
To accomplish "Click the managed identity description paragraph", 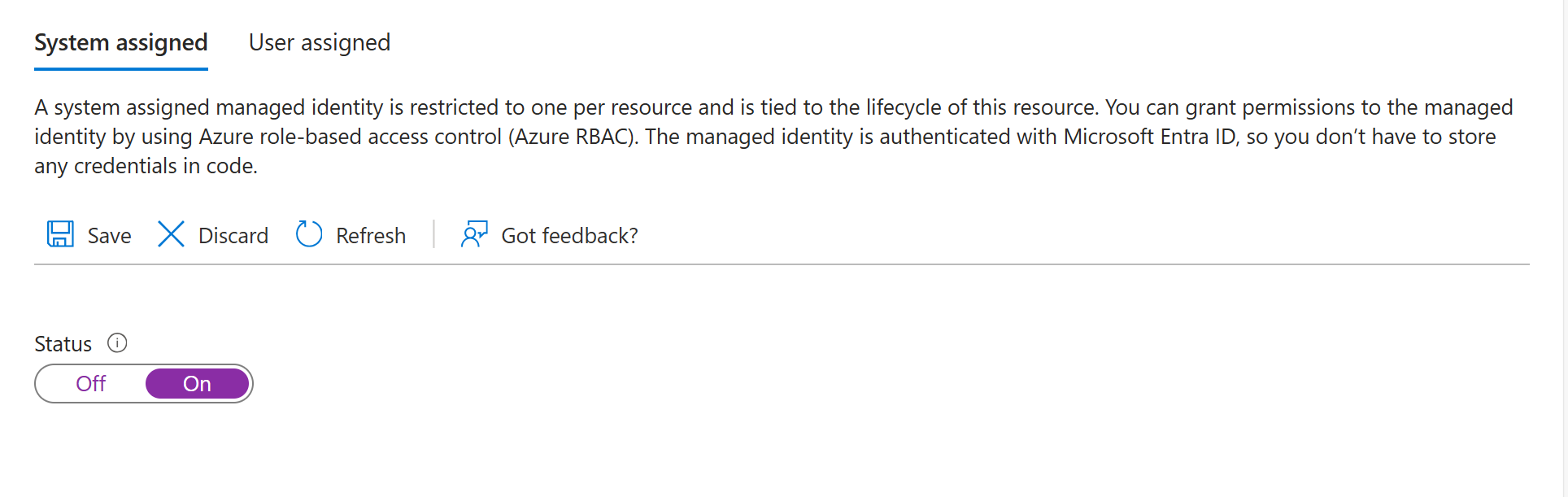I will 773,137.
